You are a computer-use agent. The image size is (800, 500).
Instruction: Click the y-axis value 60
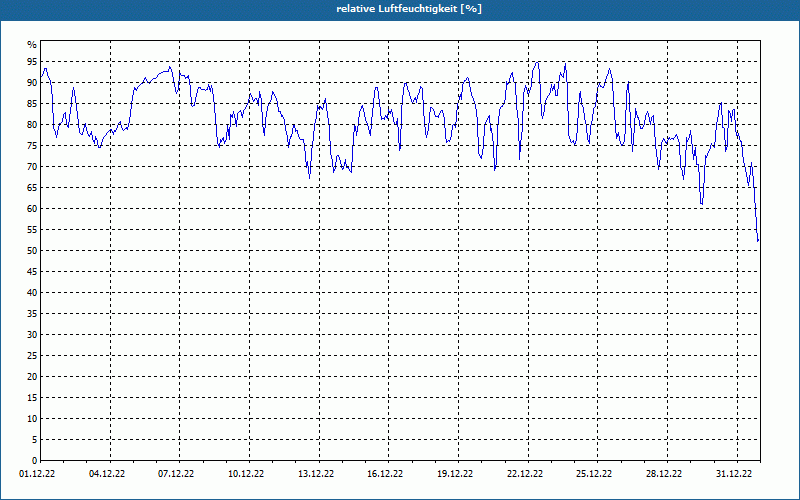(x=32, y=209)
